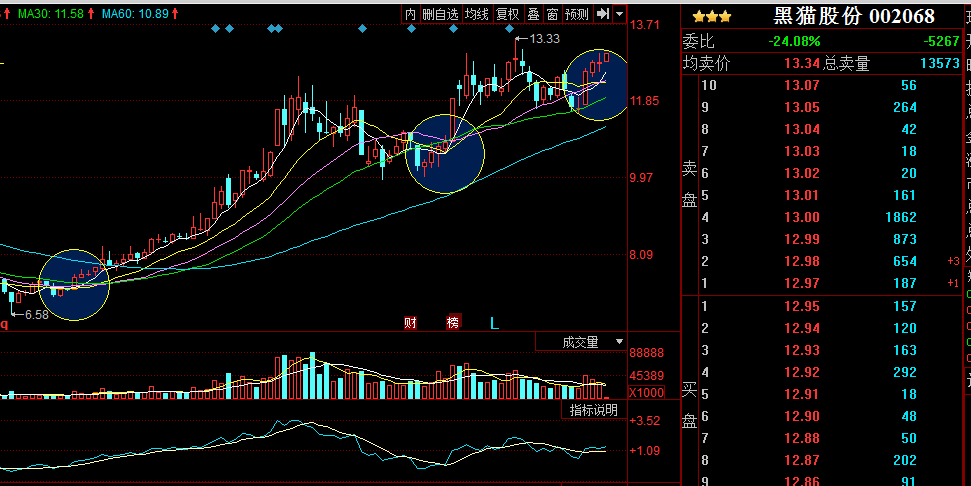Toggle the 均线 moving average lines
Viewport: 971px width, 486px height.
[477, 14]
